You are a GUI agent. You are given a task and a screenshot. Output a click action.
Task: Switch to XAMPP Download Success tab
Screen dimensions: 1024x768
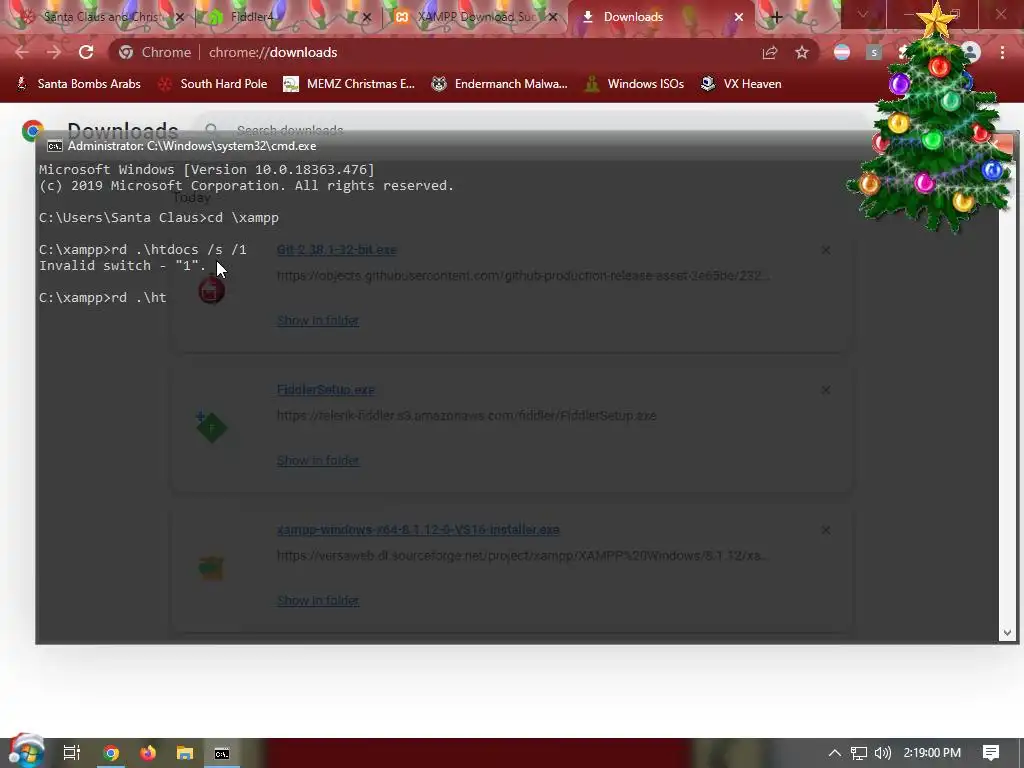tap(477, 17)
